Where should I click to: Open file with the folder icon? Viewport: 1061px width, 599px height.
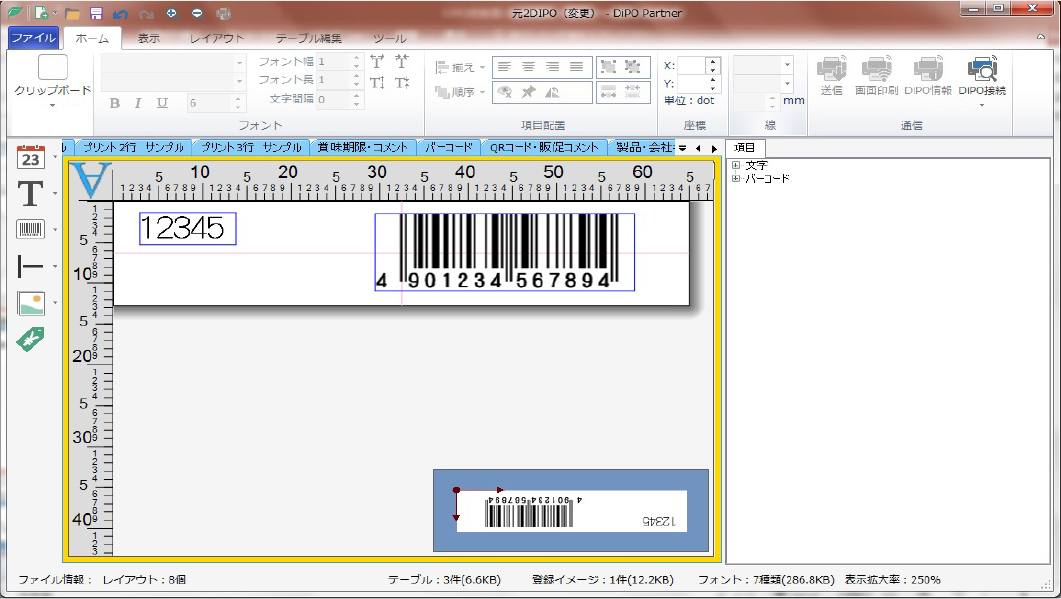tap(72, 14)
